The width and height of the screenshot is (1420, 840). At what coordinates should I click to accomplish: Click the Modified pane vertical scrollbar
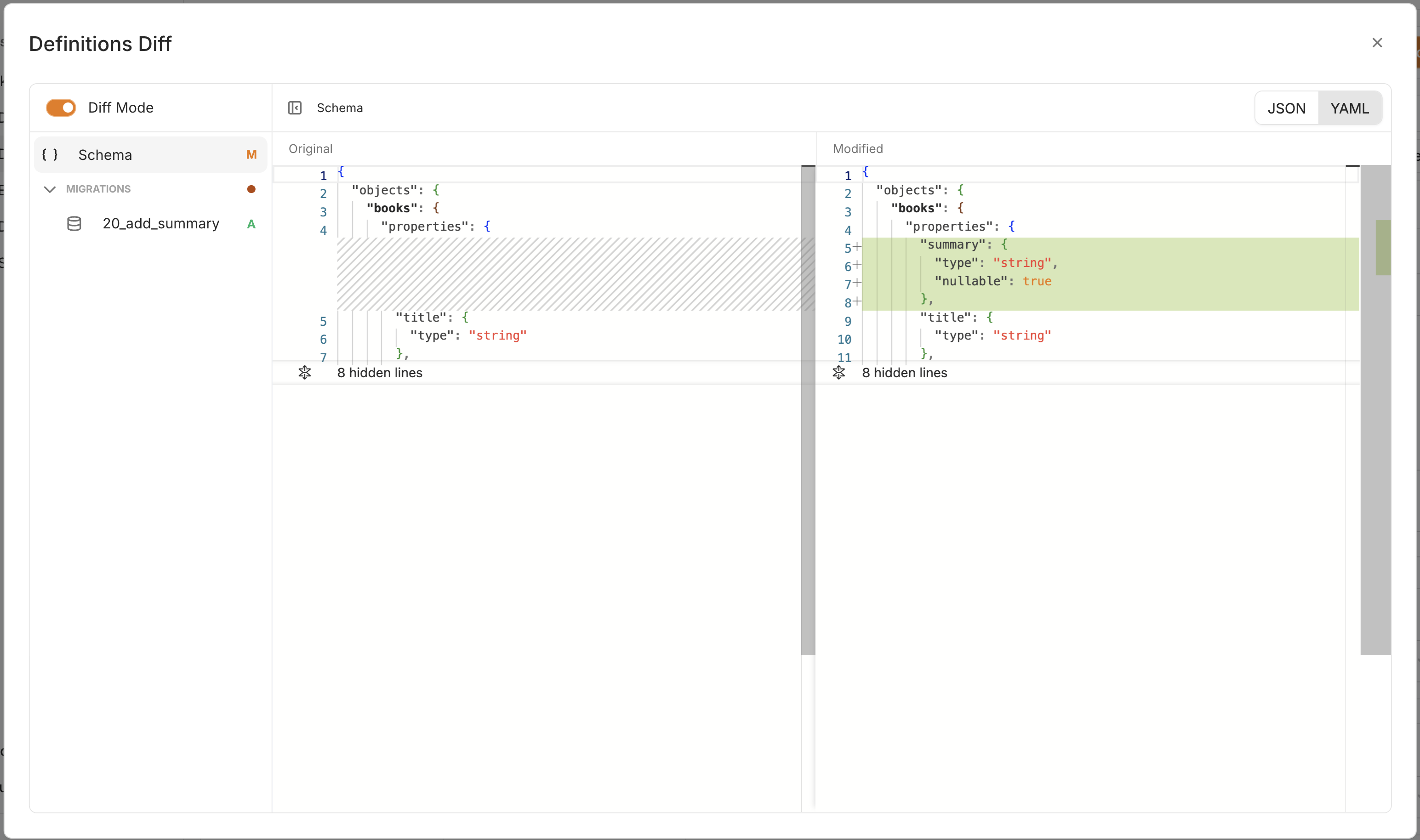point(1368,453)
